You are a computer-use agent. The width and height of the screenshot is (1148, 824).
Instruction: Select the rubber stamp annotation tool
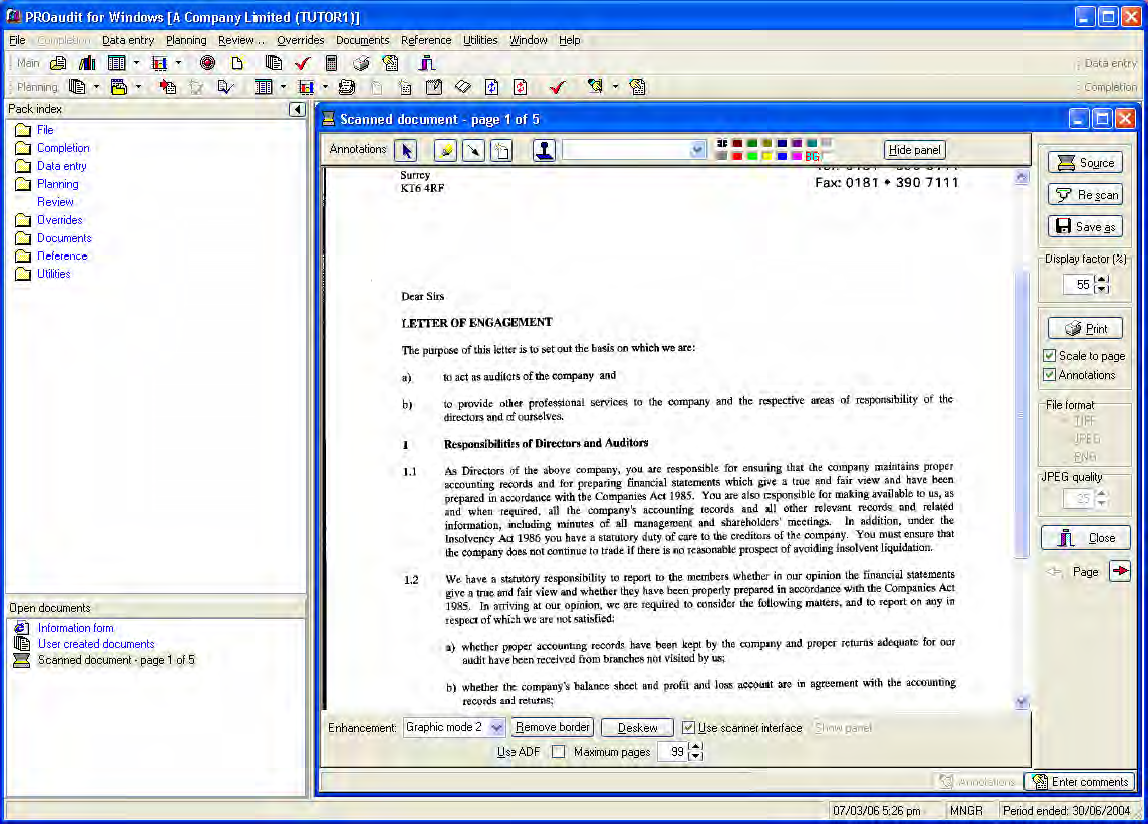coord(544,150)
